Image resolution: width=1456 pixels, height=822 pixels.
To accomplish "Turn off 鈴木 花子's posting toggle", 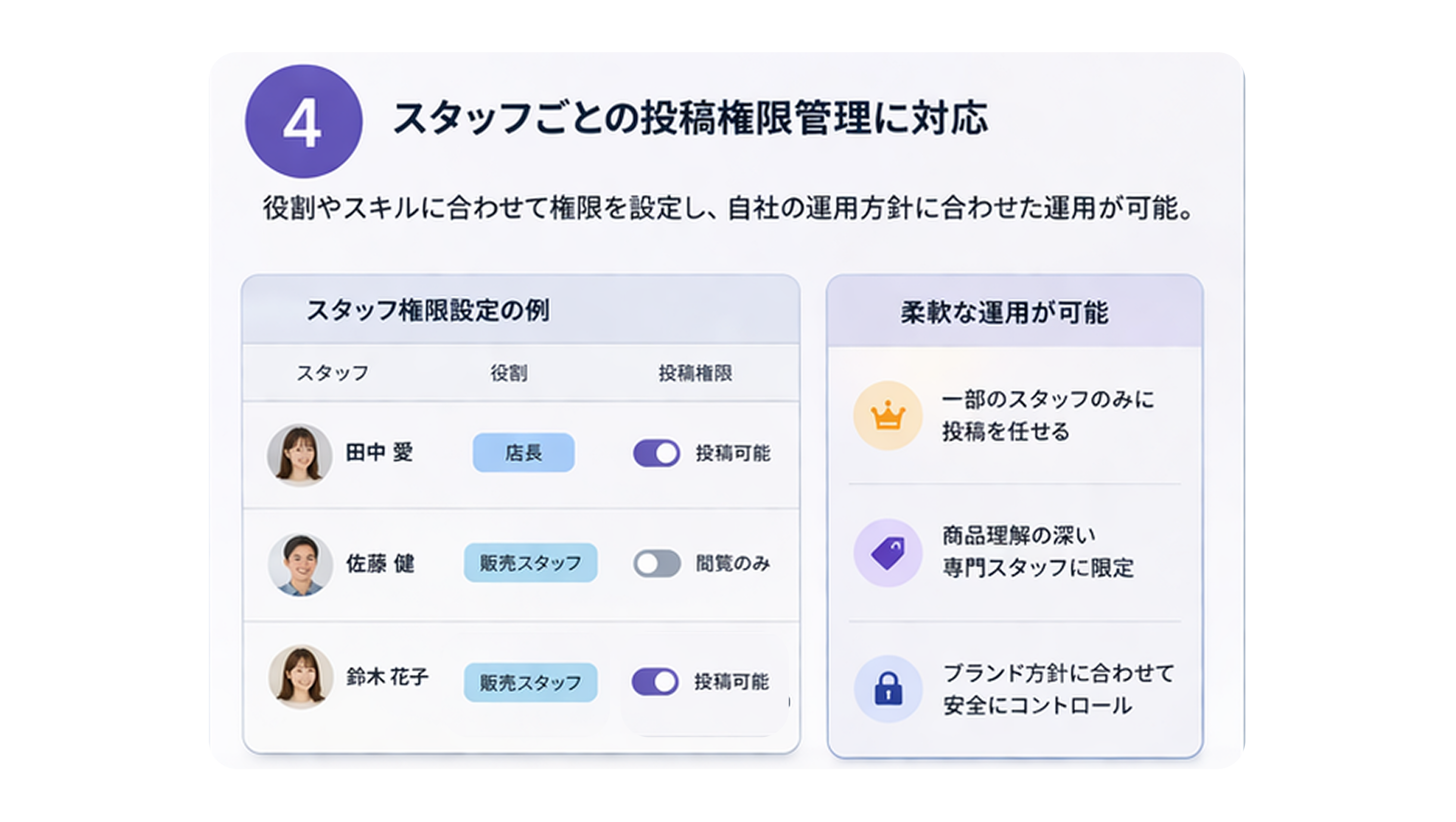I will (655, 682).
